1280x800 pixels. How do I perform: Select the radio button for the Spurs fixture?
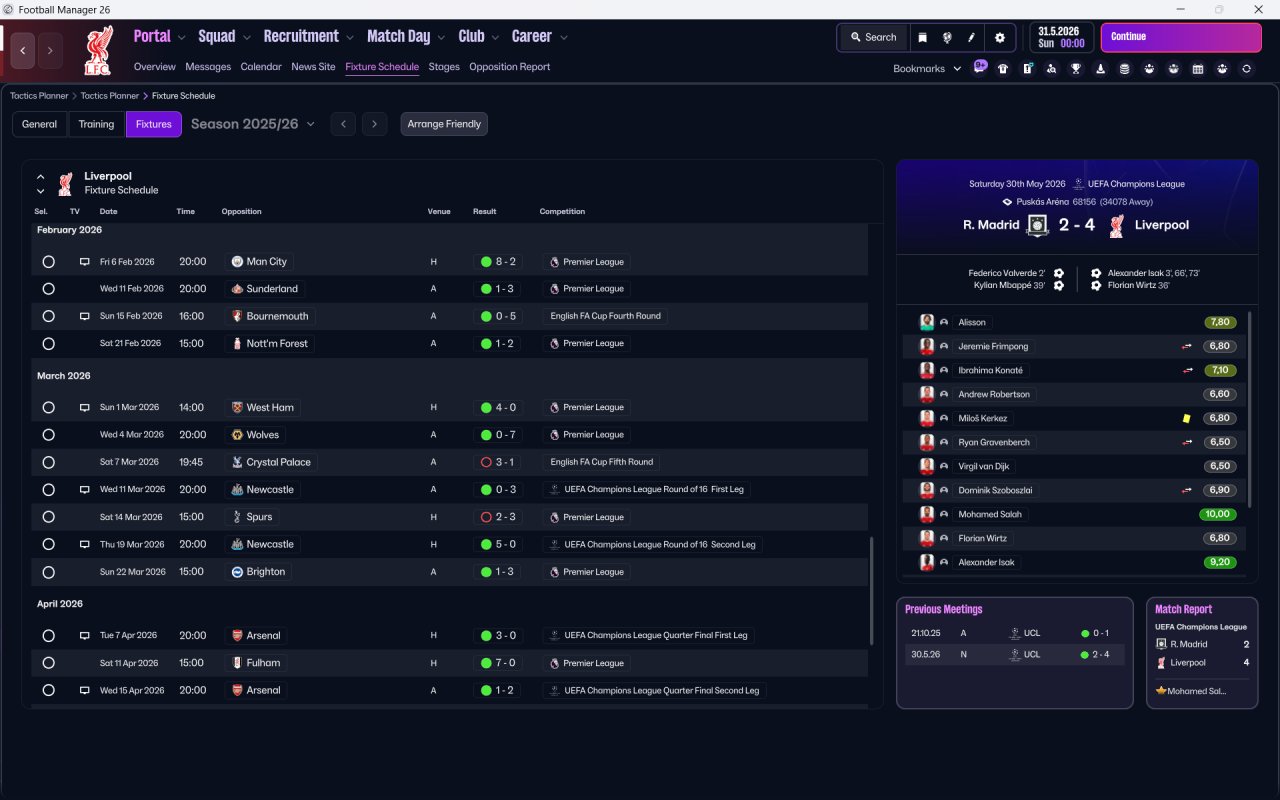[48, 518]
